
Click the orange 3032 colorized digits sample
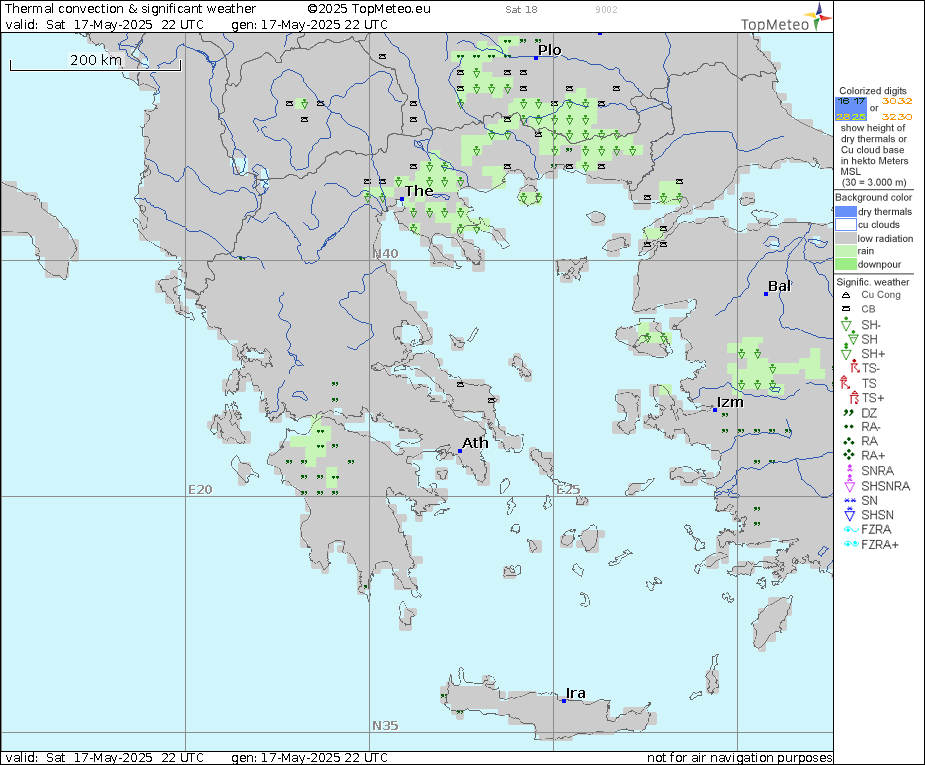[897, 101]
